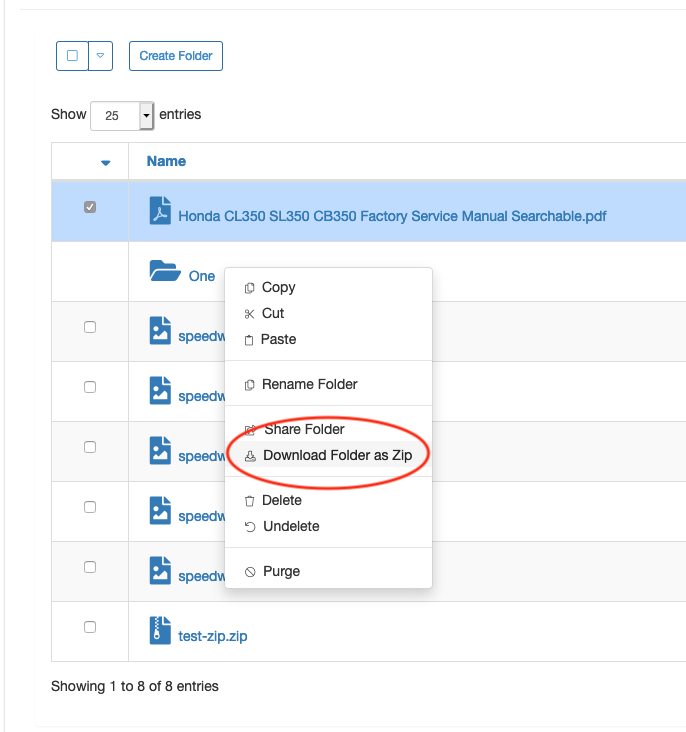The width and height of the screenshot is (686, 732).
Task: Click the image file icon directly below the One folder
Action: click(160, 331)
